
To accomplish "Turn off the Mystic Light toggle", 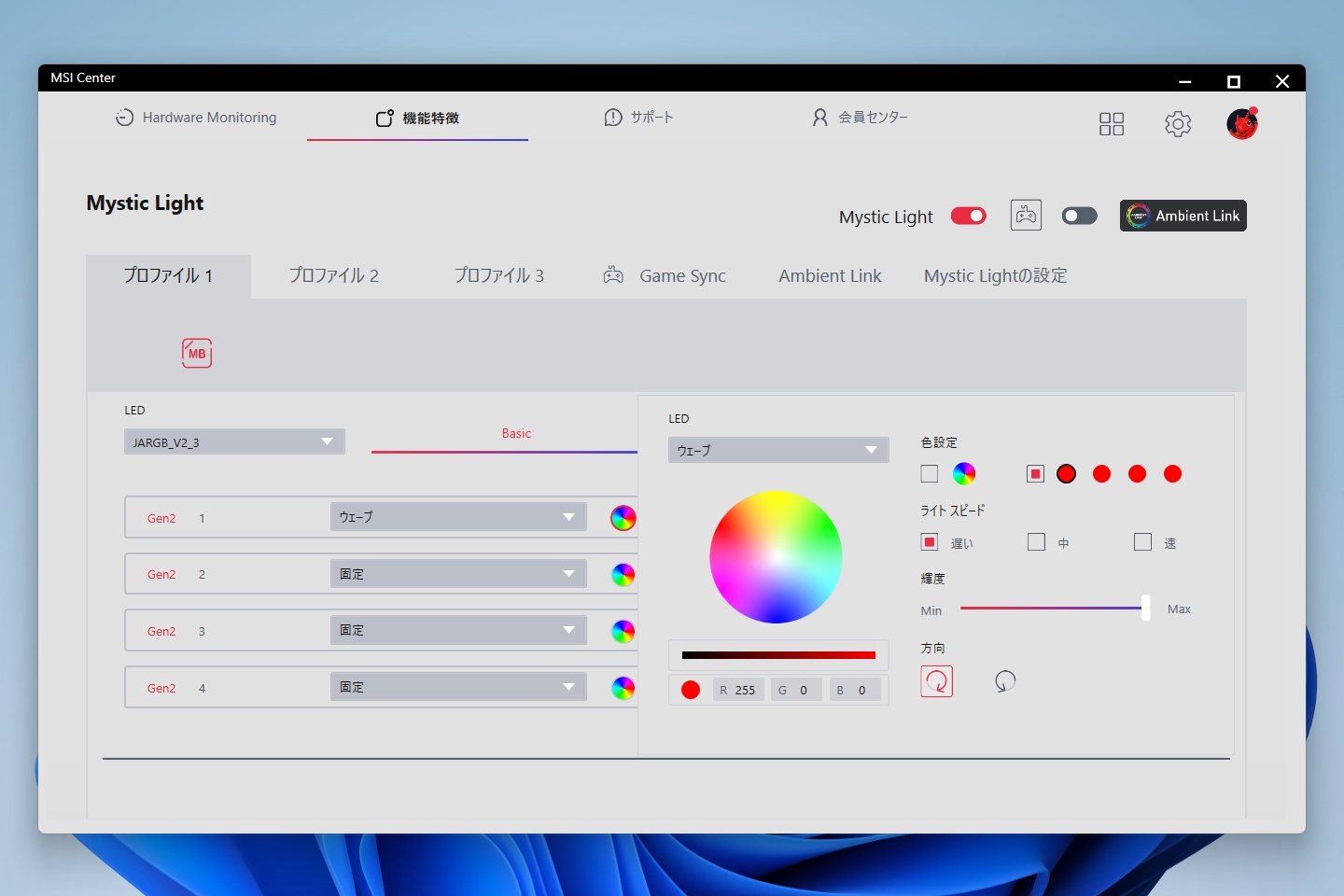I will pos(969,216).
